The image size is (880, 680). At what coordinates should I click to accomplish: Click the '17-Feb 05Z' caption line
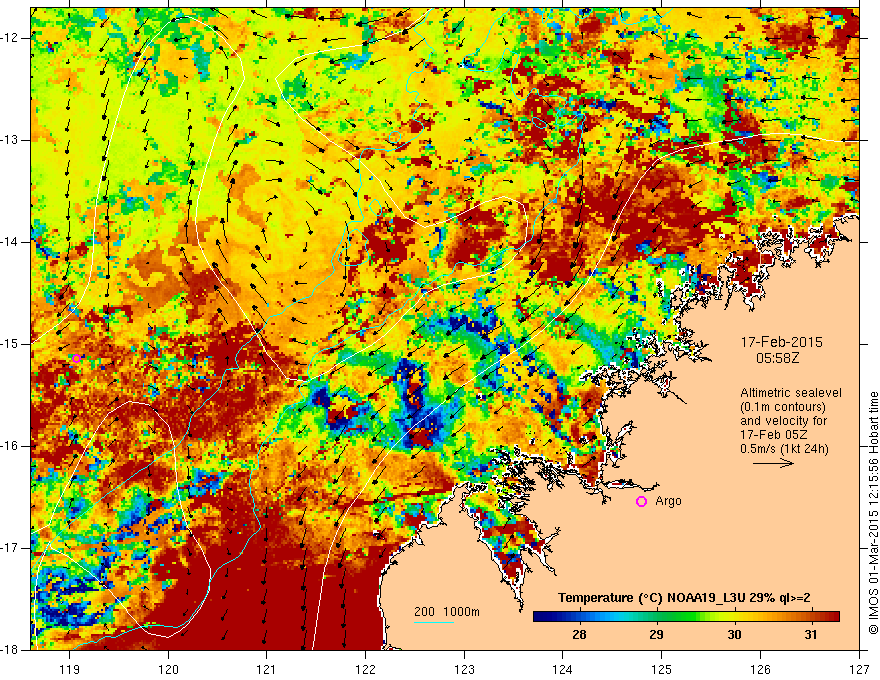[772, 435]
